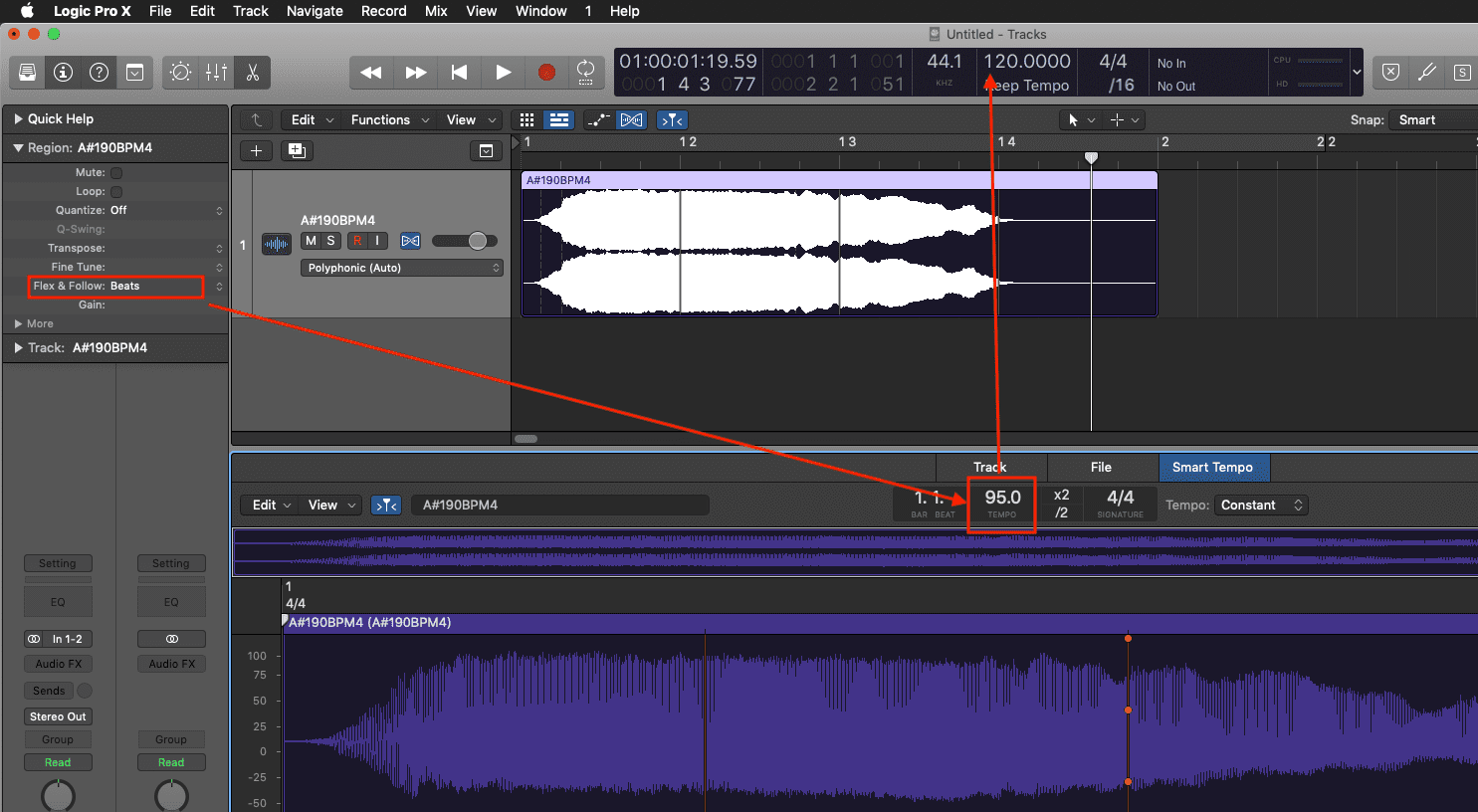Click the red Record button

[546, 73]
